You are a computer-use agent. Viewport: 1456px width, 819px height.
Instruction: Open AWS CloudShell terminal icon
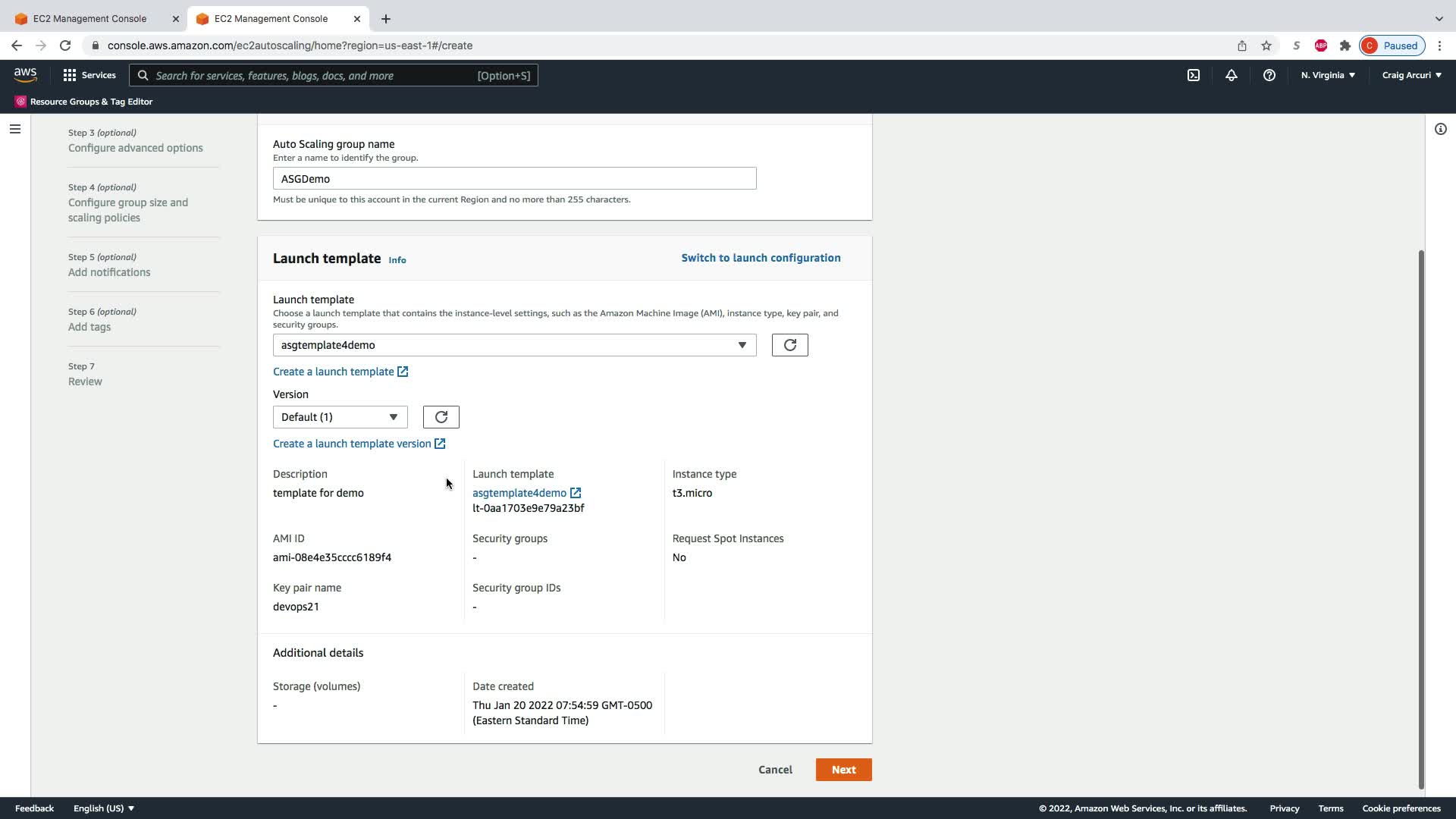click(x=1193, y=75)
